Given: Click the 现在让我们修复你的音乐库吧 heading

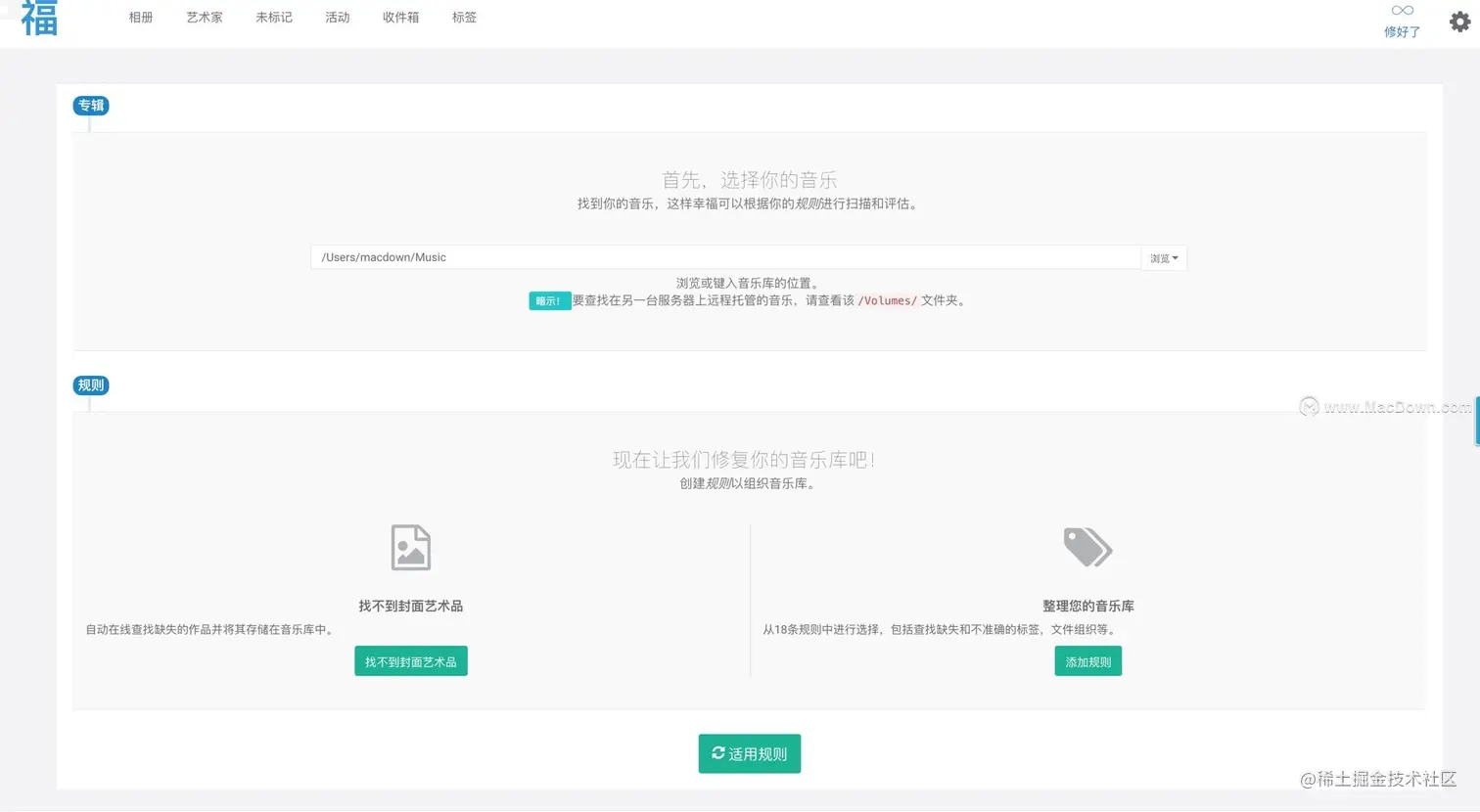Looking at the screenshot, I should (x=744, y=460).
